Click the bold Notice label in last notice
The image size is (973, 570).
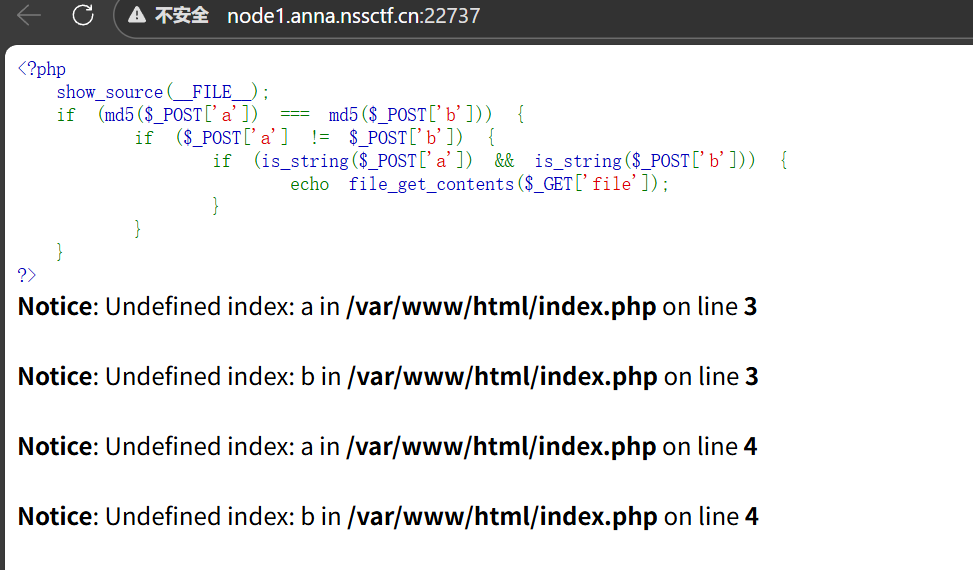(x=55, y=517)
